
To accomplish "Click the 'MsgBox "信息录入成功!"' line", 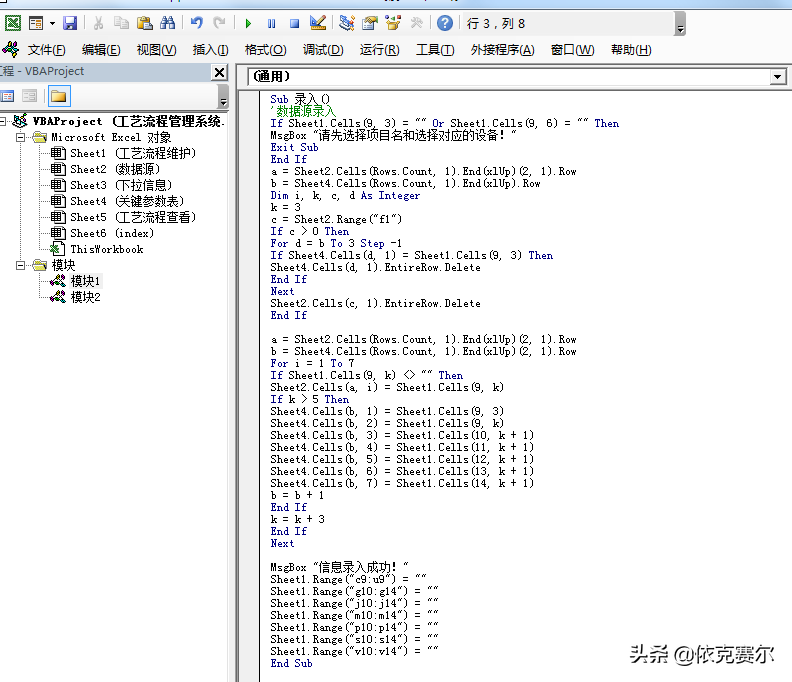I will (x=339, y=567).
